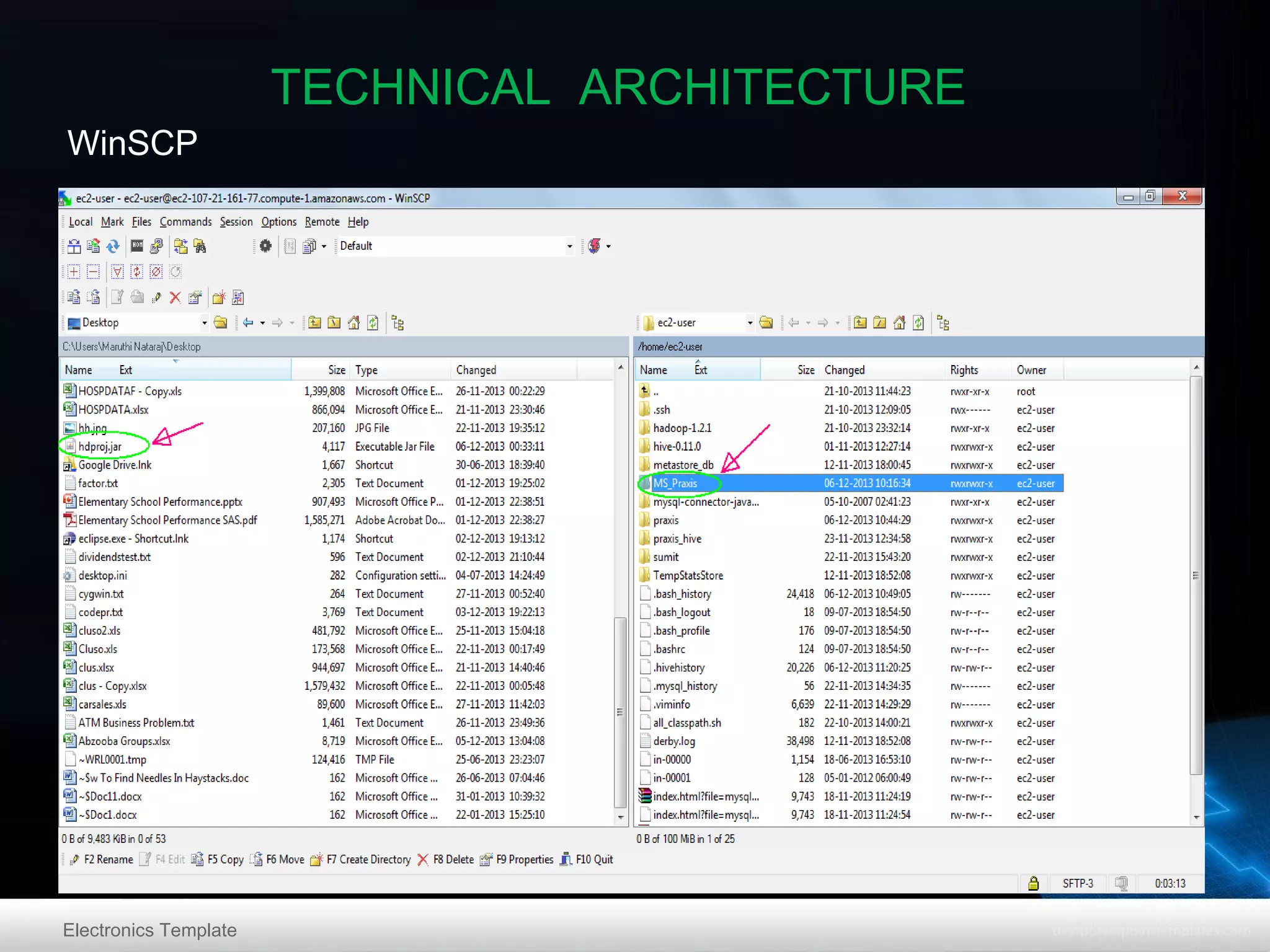This screenshot has height=952, width=1270.
Task: Expand the local back-history arrow dropdown
Action: [262, 323]
